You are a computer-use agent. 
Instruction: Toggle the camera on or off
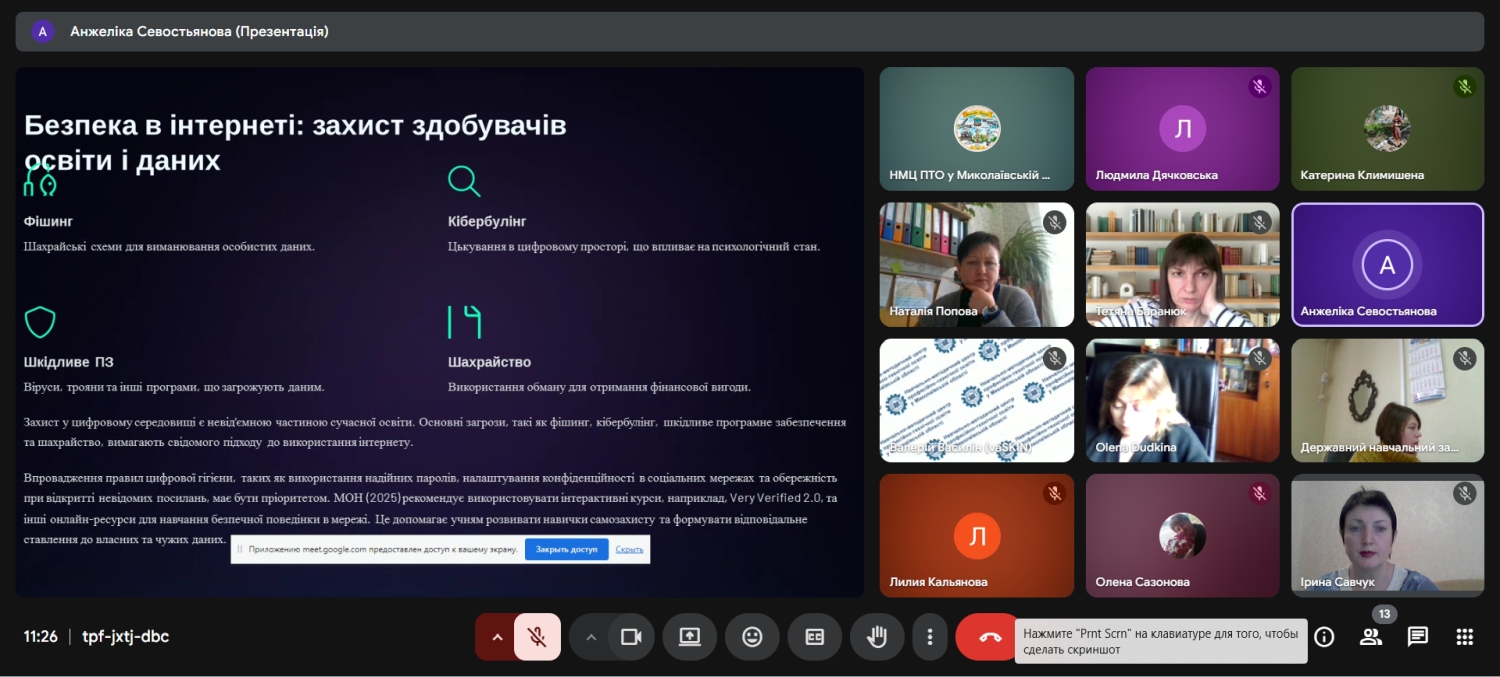[x=631, y=637]
